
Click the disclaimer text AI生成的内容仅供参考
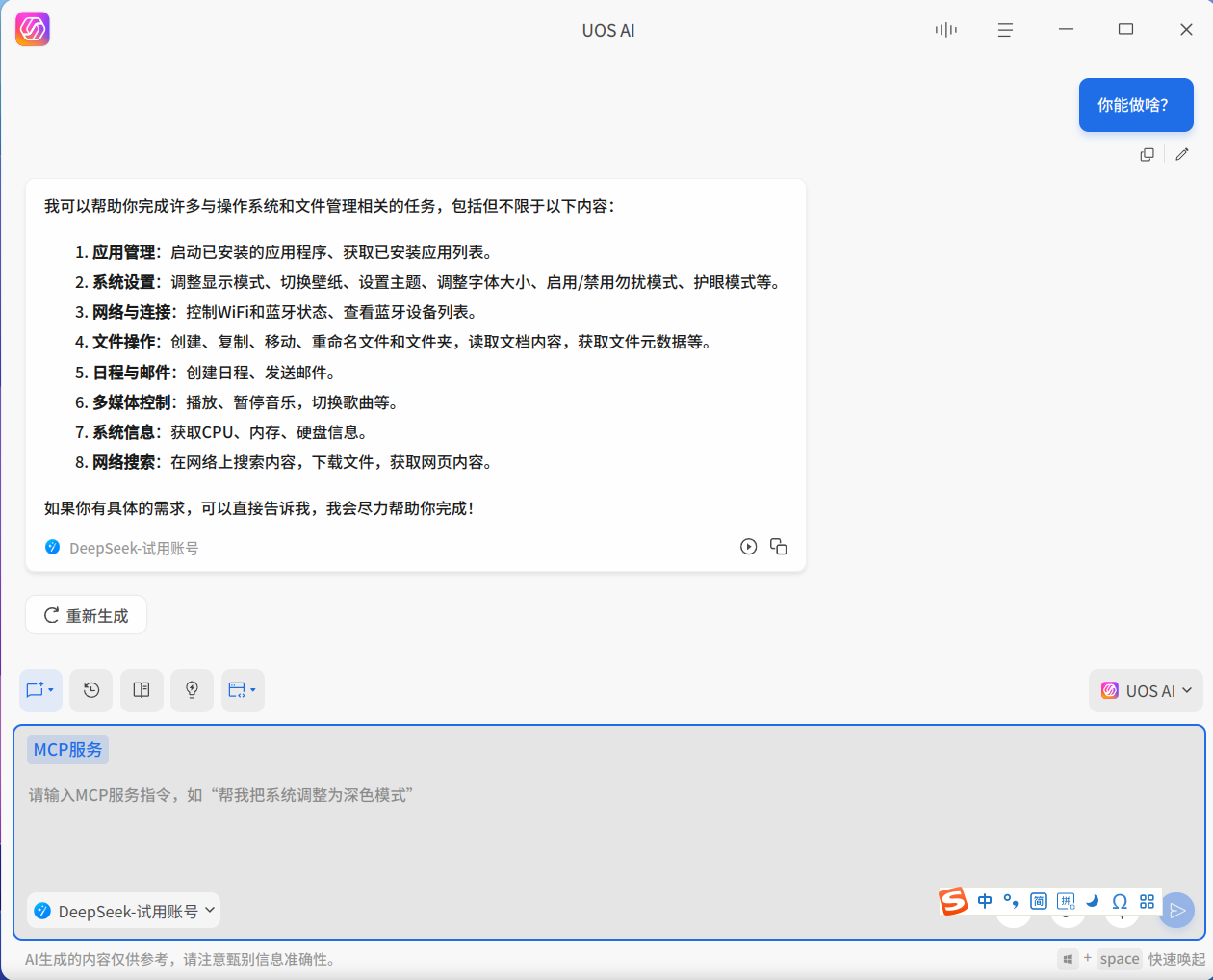[x=180, y=959]
